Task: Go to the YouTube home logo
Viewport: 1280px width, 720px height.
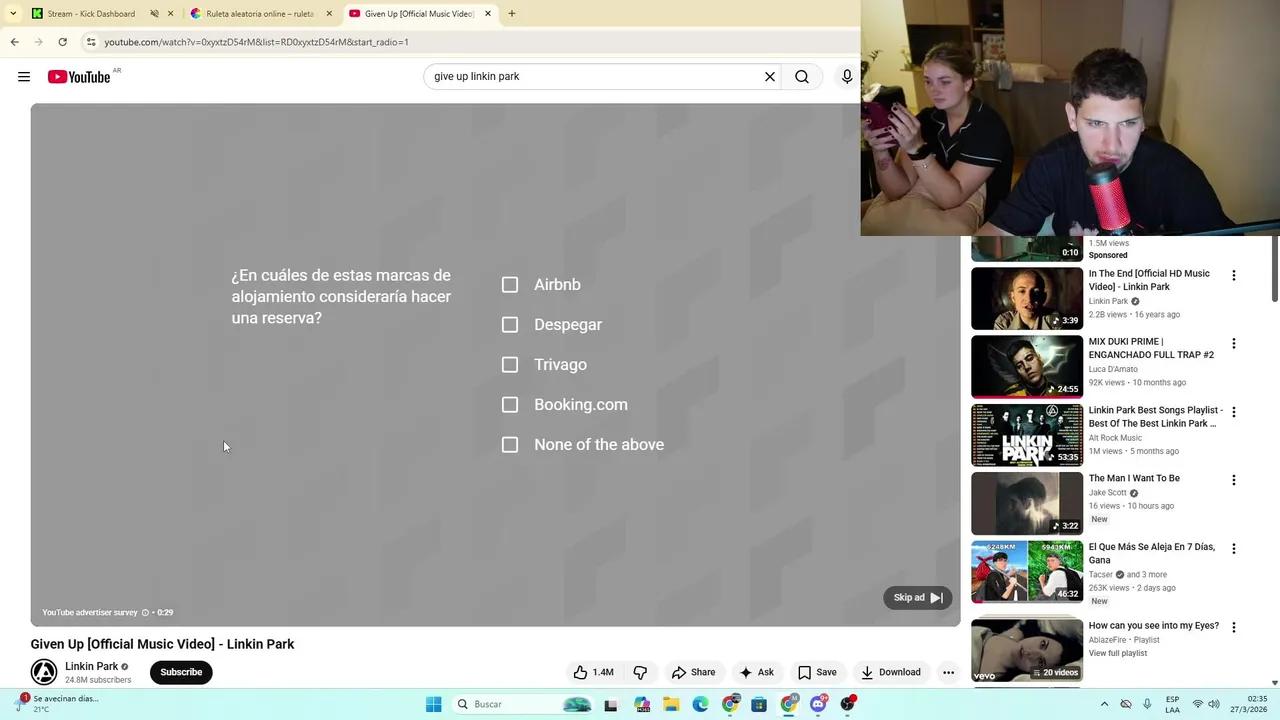Action: (79, 77)
